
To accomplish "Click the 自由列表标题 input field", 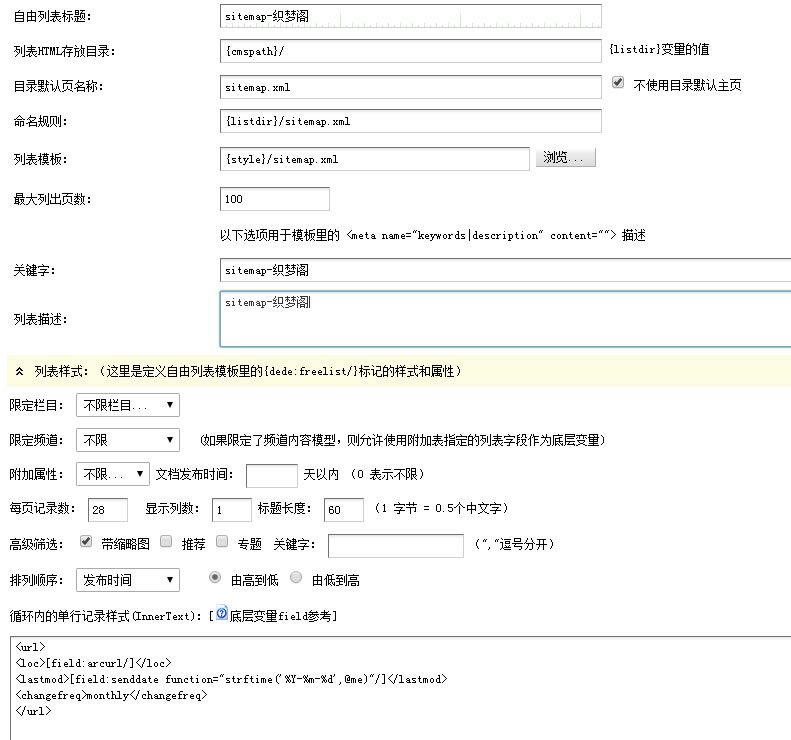I will click(x=410, y=16).
